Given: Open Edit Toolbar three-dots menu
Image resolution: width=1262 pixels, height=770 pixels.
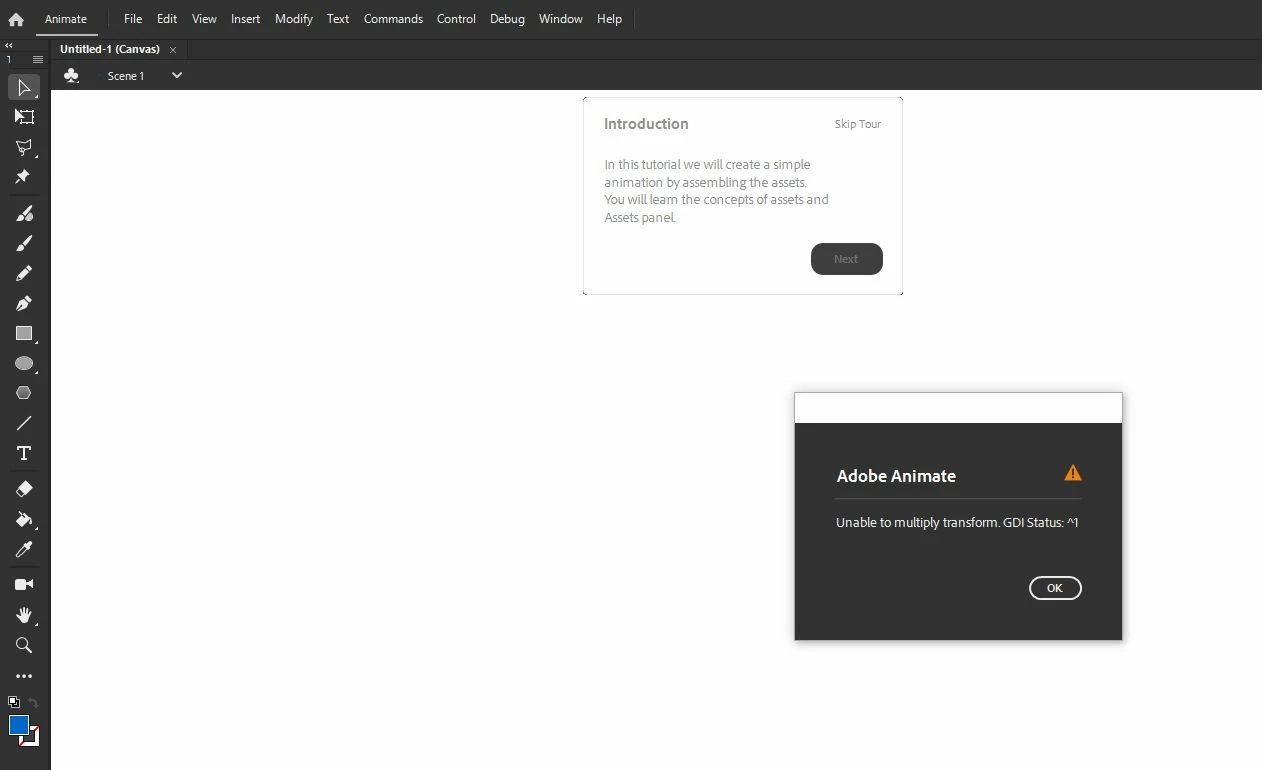Looking at the screenshot, I should tap(24, 677).
